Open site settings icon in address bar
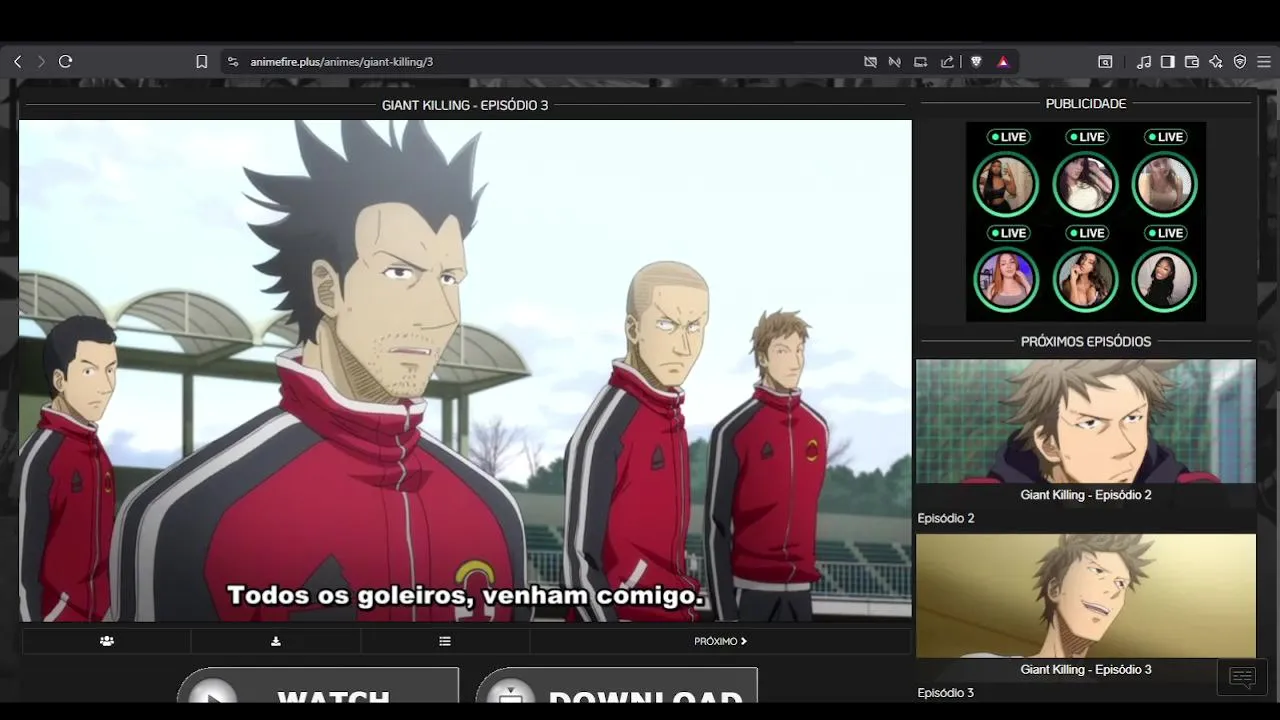 coord(233,62)
